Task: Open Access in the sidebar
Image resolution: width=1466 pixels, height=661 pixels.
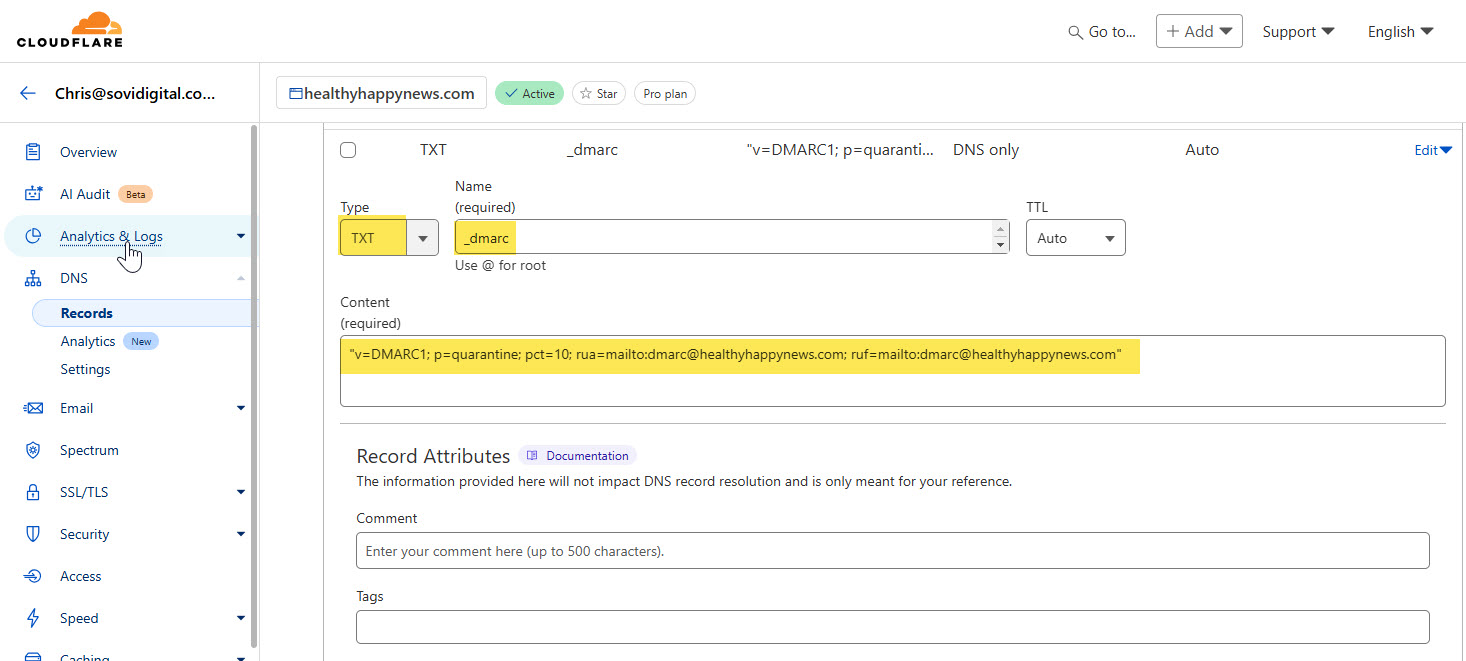Action: click(x=81, y=576)
